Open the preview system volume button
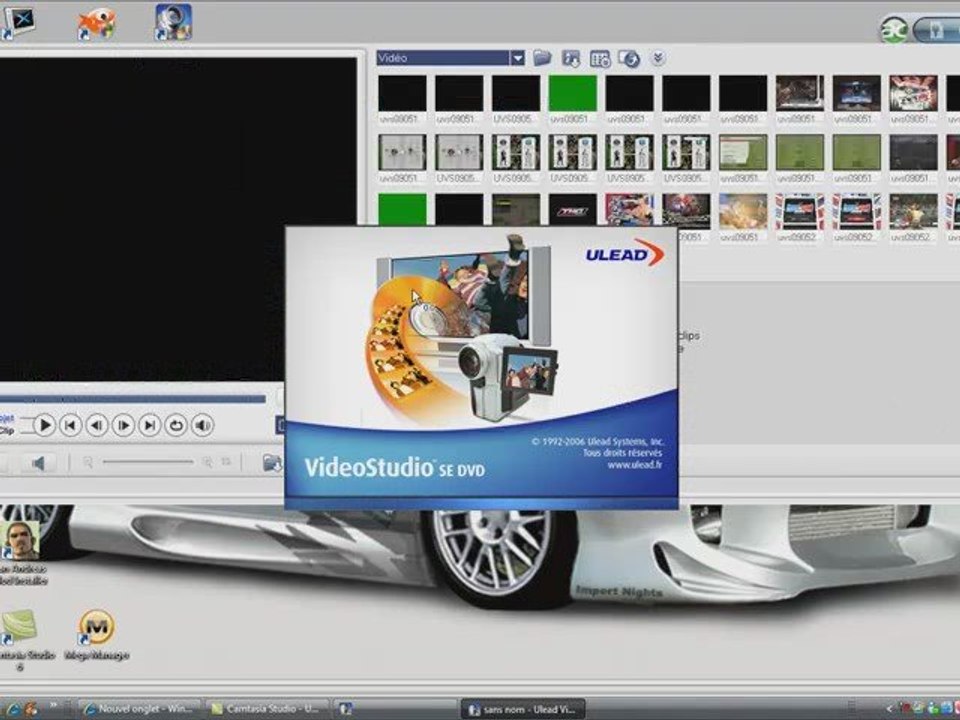 point(203,425)
